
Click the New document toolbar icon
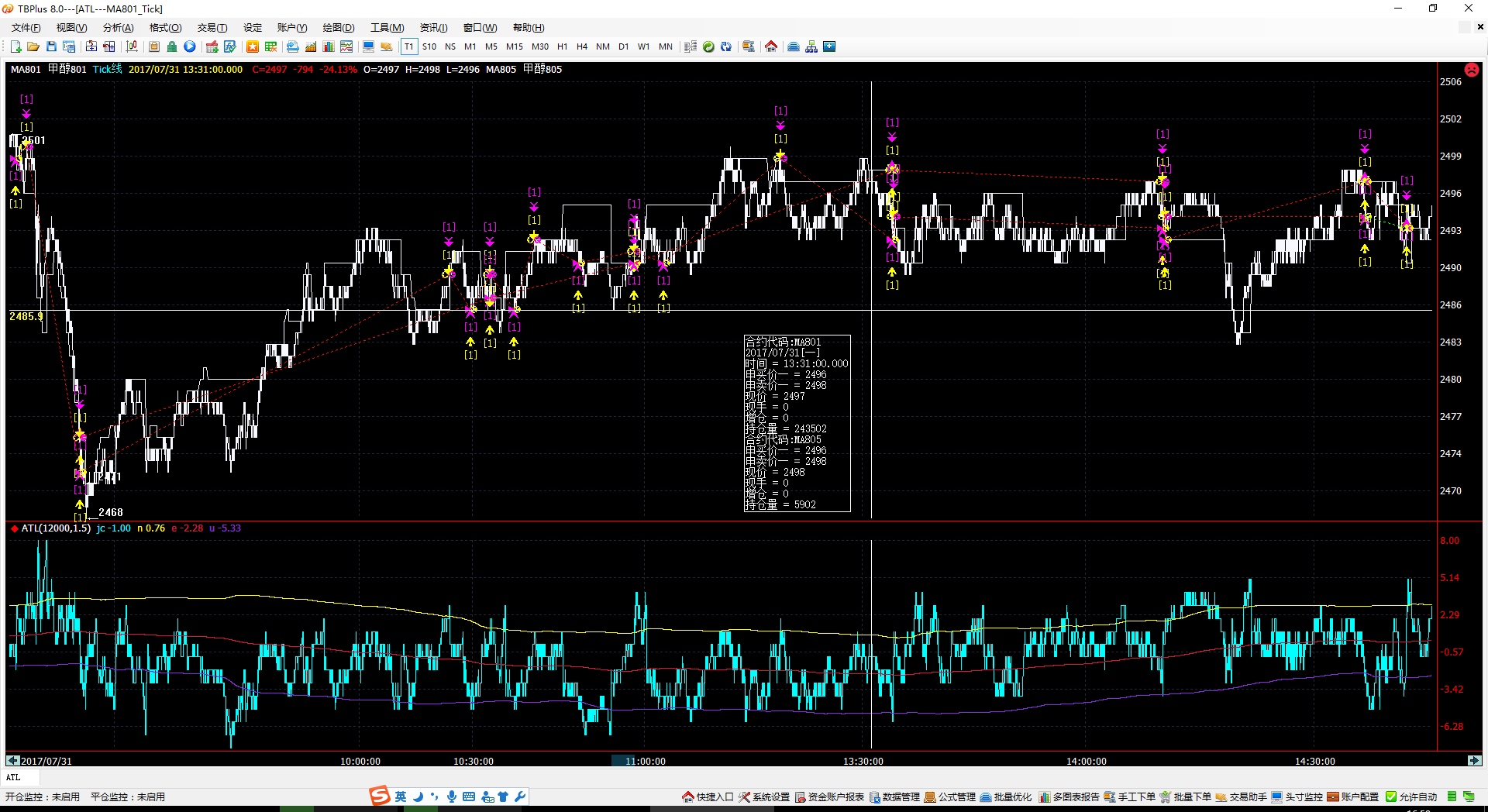coord(15,46)
